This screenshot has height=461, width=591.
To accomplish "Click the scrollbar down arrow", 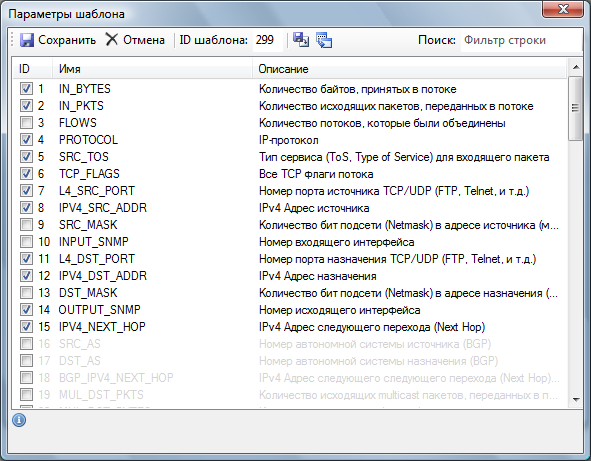I will 576,400.
